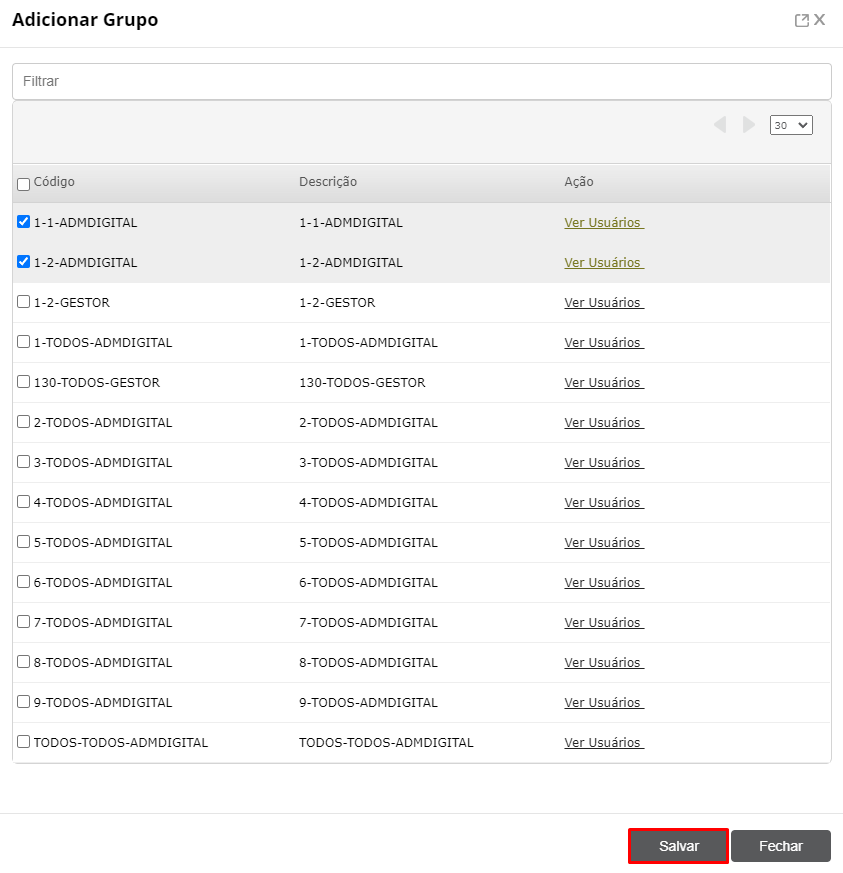Click Ver Usuários in 6-TODOS-ADMDIGITAL row
Viewport: 843px width, 873px height.
(x=604, y=583)
